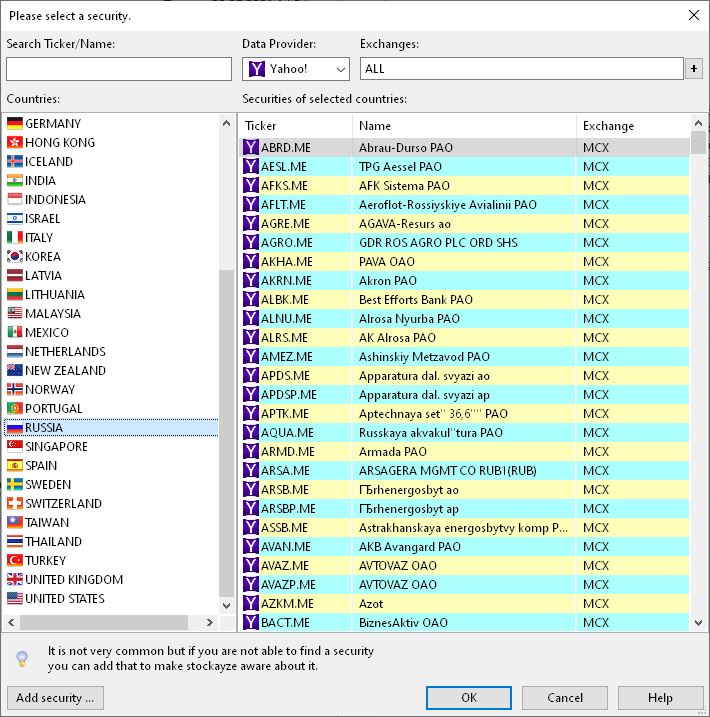This screenshot has width=710, height=717.
Task: Click Yahoo icon beside ABRD.ME ticker
Action: [251, 147]
